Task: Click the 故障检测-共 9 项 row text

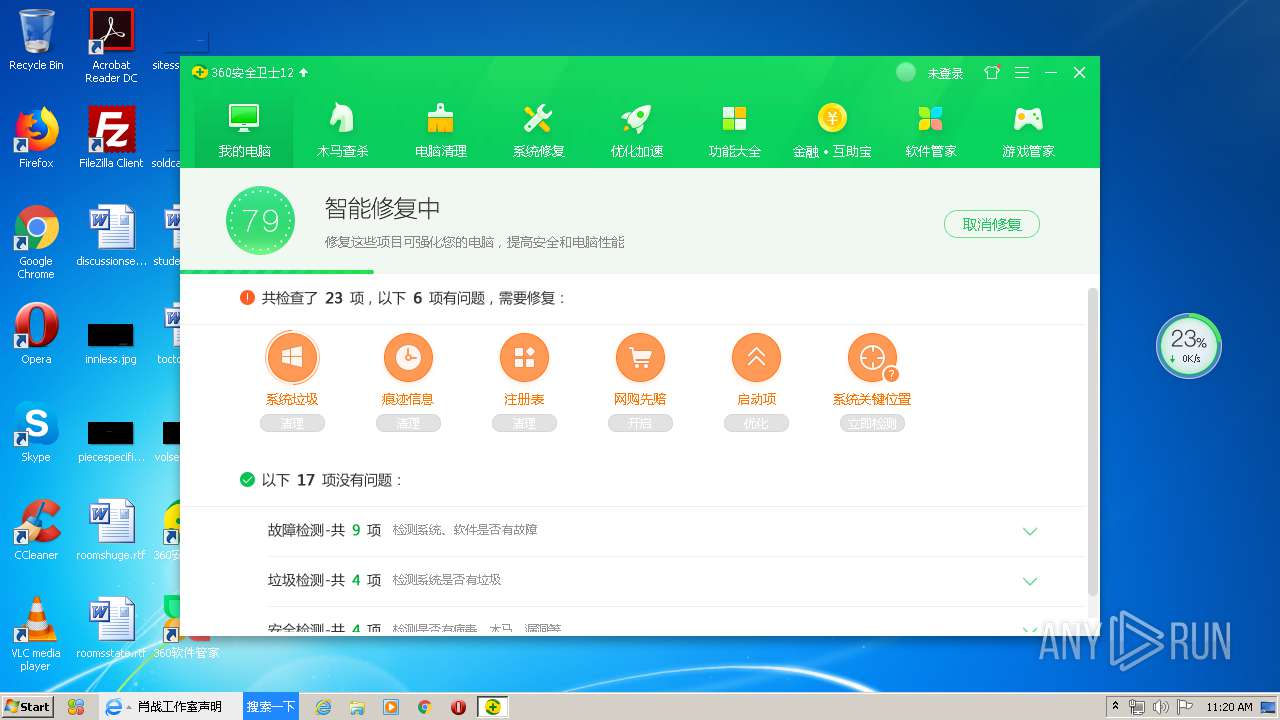Action: (x=324, y=530)
